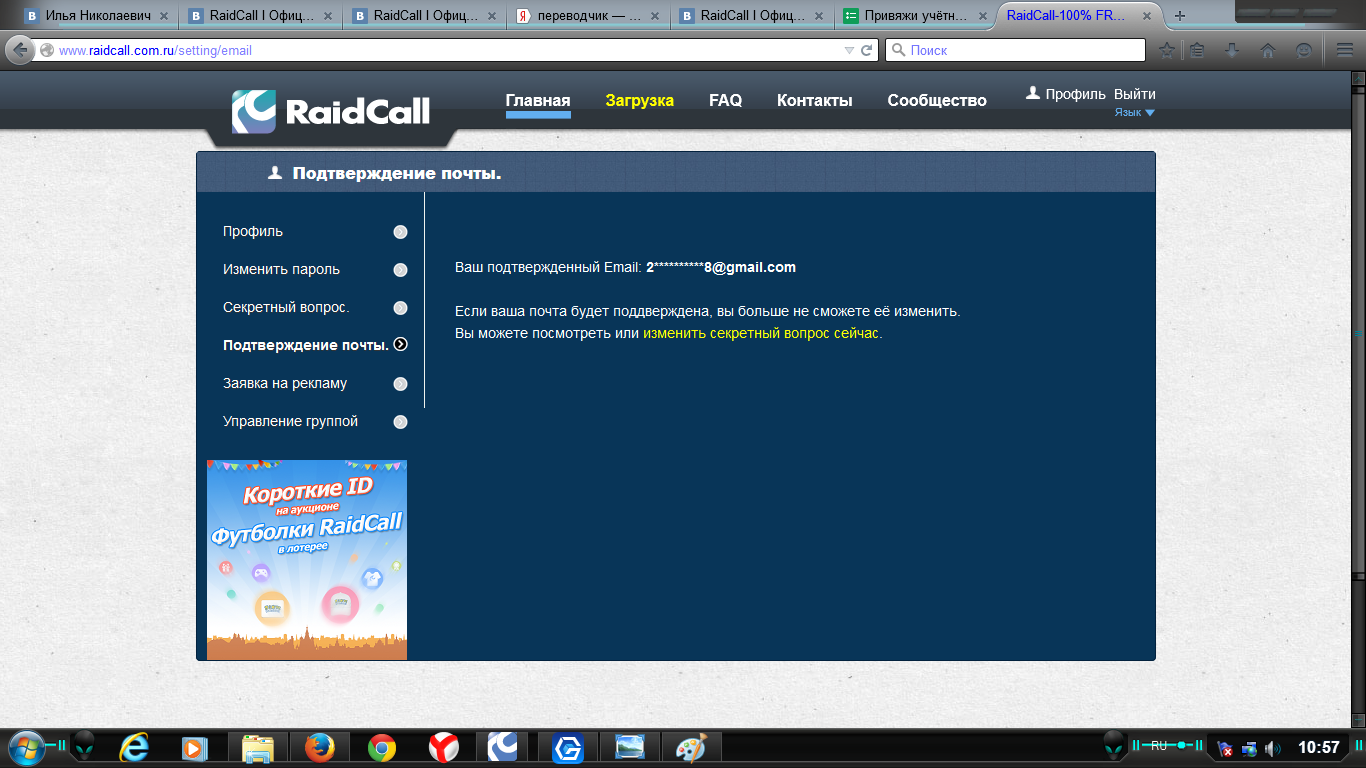Open the RaidCall app in the taskbar
Viewport: 1366px width, 768px height.
coord(502,748)
